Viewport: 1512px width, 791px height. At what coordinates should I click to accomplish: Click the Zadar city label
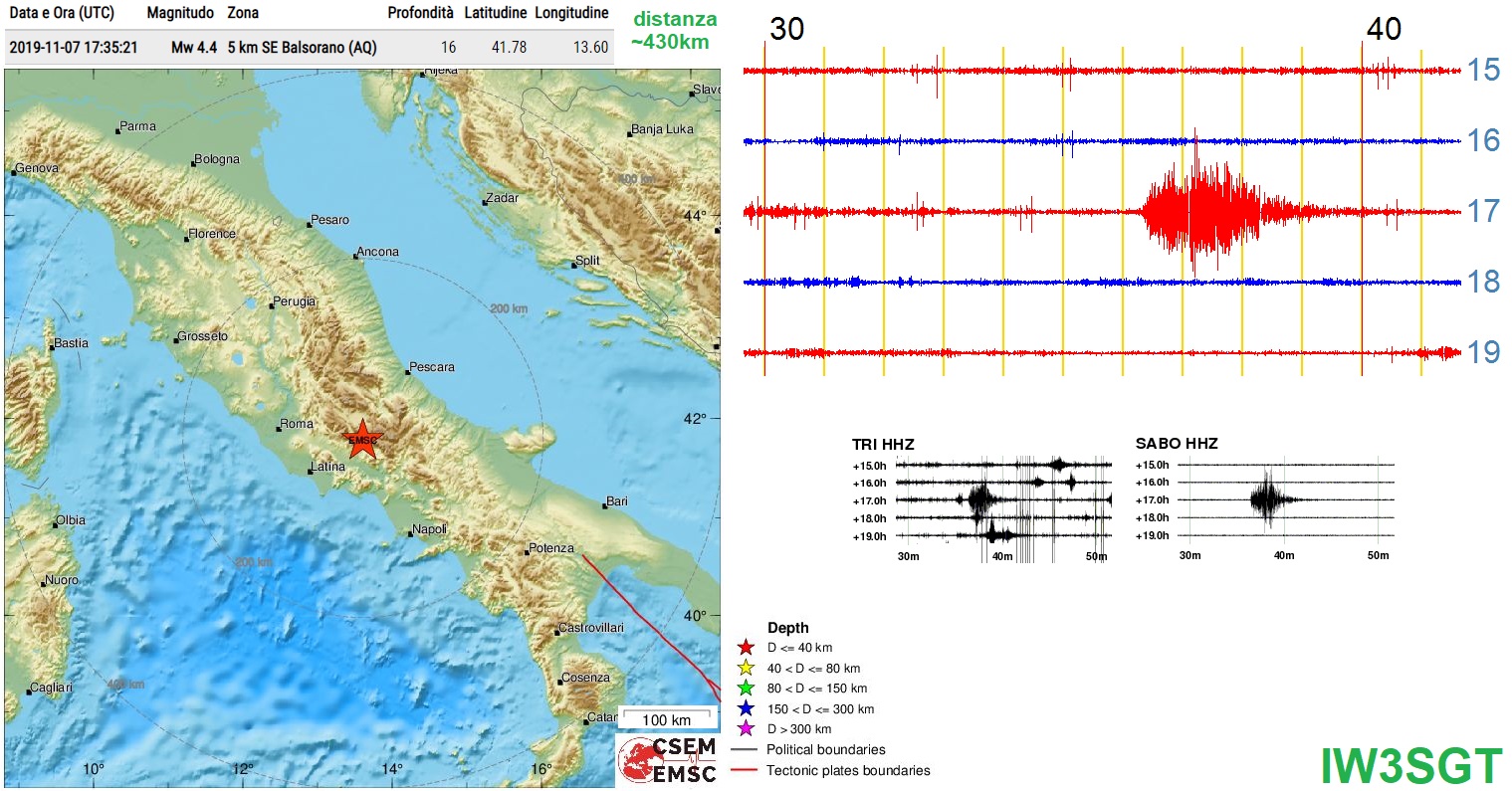(502, 198)
